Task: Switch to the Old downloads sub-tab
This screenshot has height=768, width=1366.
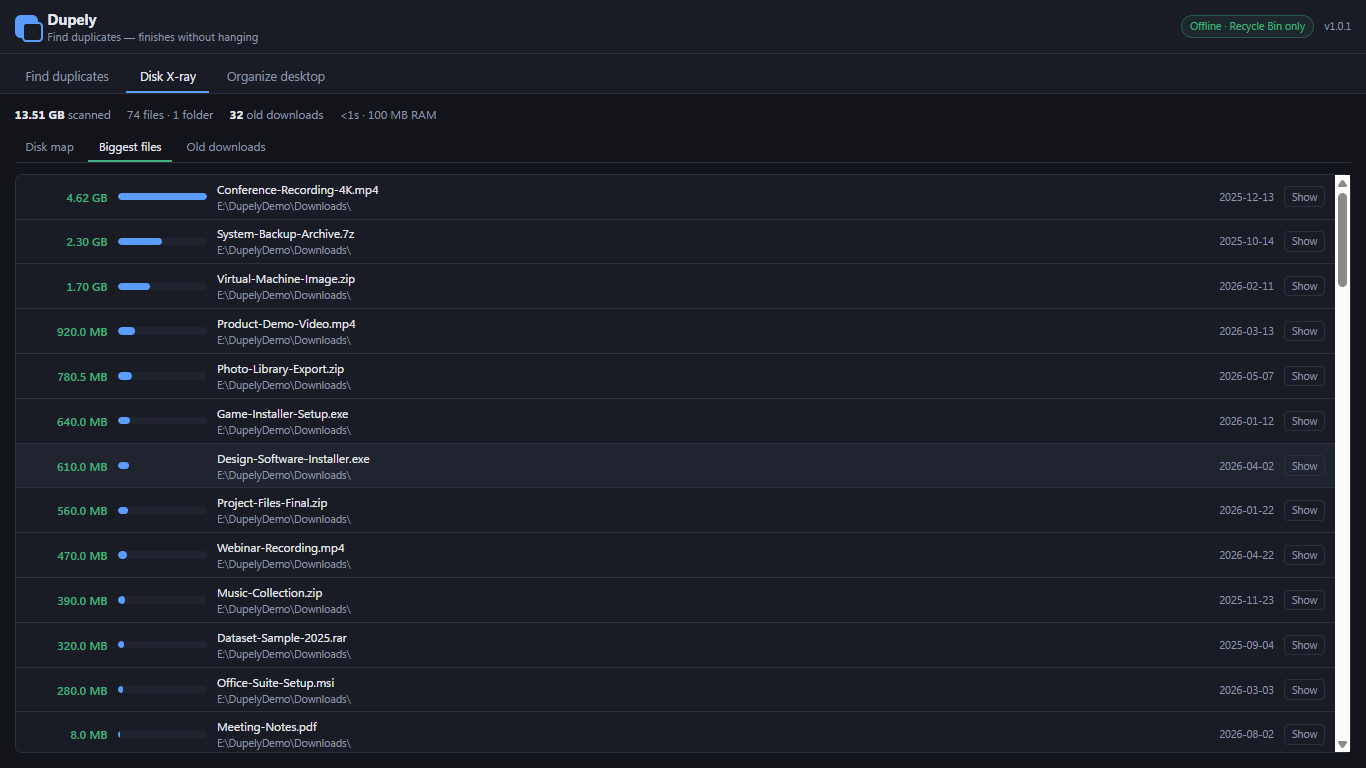Action: [x=226, y=147]
